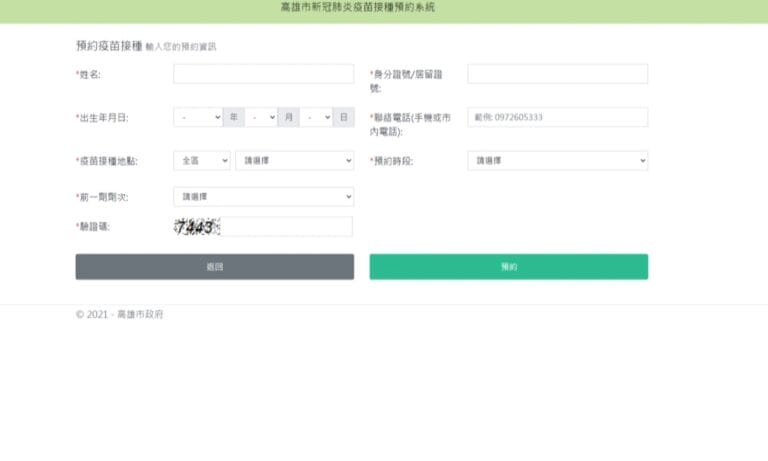Open the birth day dropdown
The height and width of the screenshot is (461, 768).
(x=315, y=117)
